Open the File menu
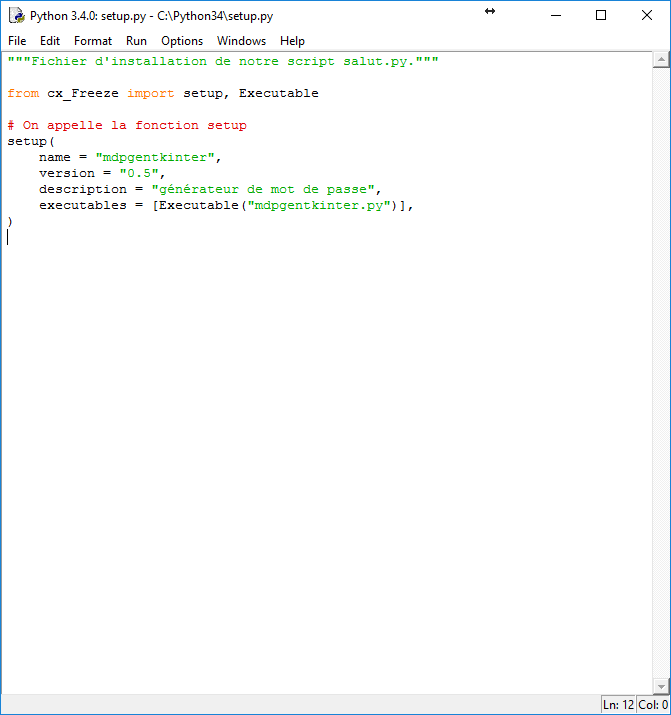 17,41
